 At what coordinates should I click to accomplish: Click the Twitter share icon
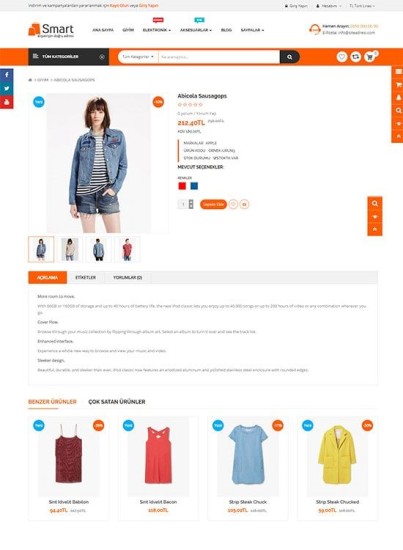(x=6, y=88)
